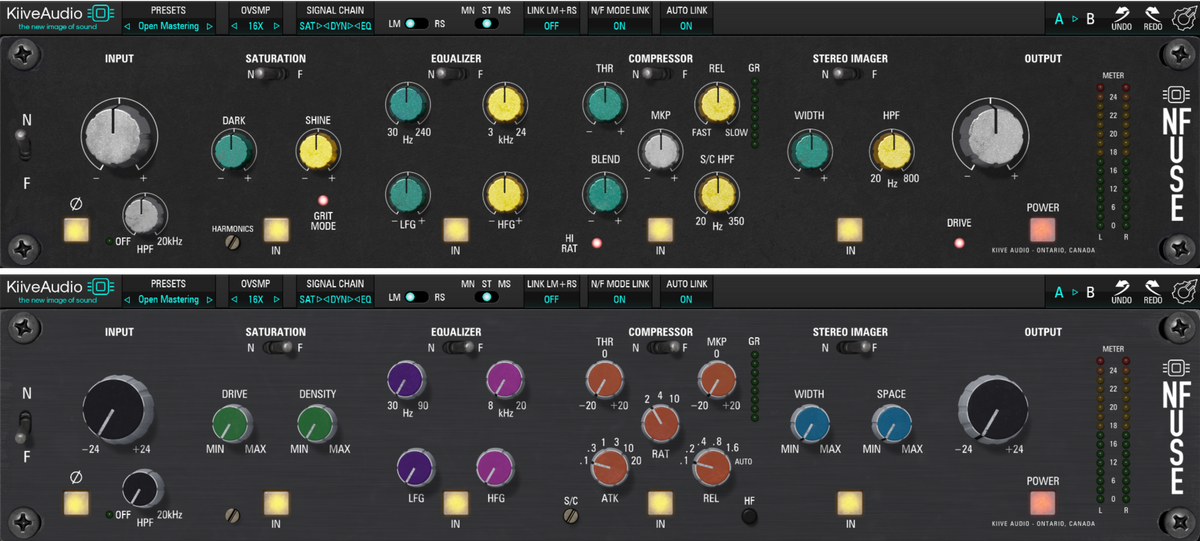Click the POWER button on top unit
Screen dimensions: 1200x541
1043,230
